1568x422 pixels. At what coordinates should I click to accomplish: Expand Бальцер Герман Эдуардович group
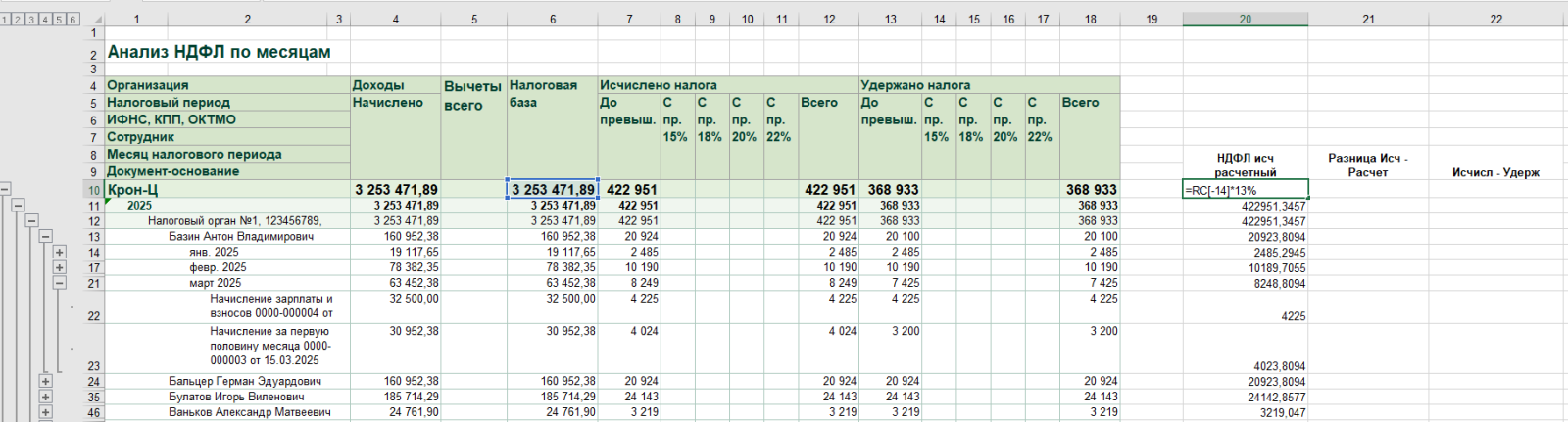pos(45,382)
